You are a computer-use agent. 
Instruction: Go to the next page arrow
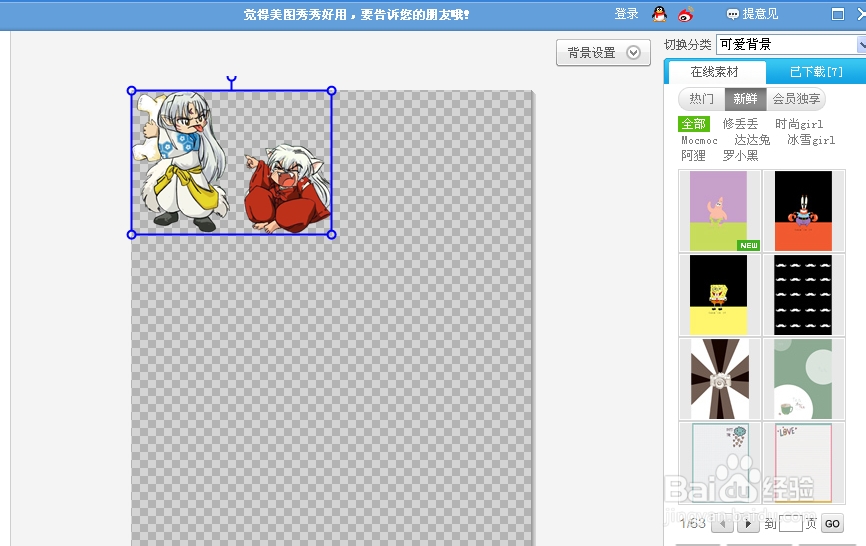coord(748,523)
